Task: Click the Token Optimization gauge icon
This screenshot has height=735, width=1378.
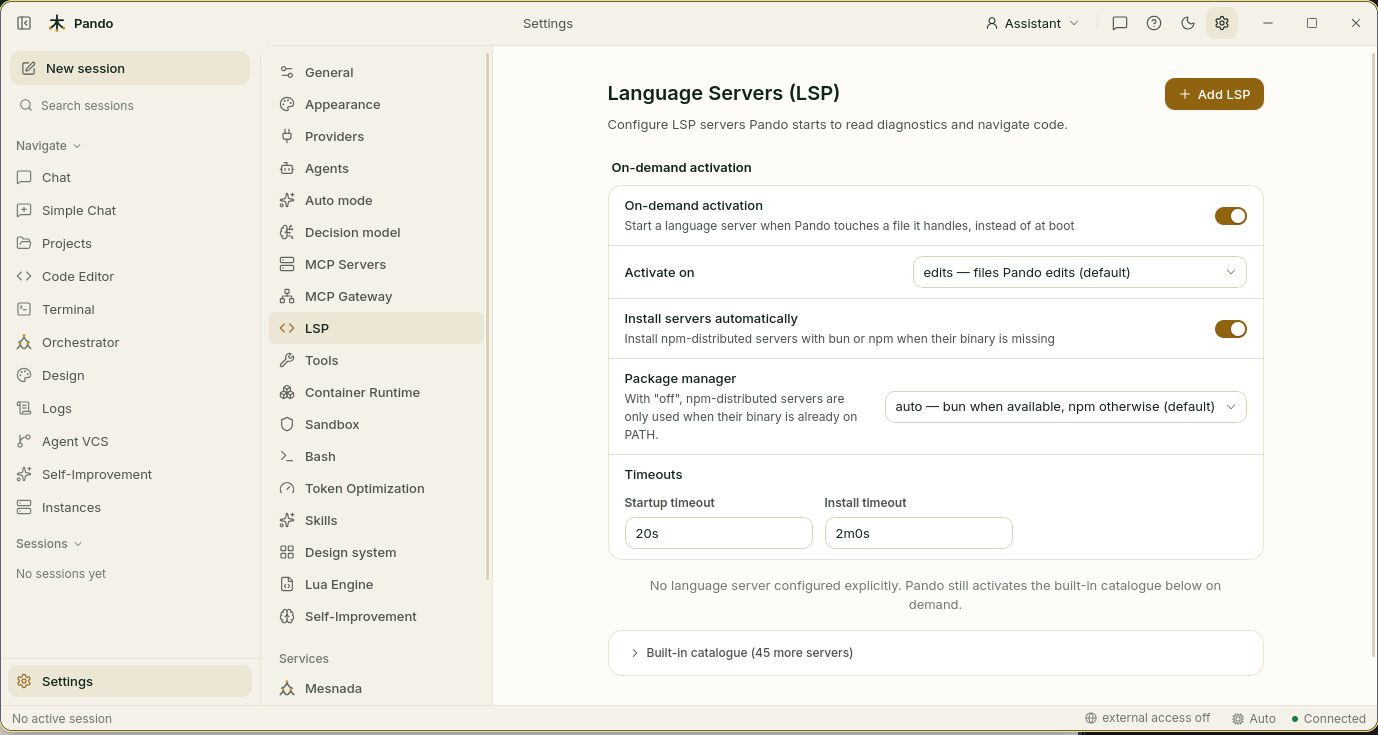Action: click(x=287, y=488)
